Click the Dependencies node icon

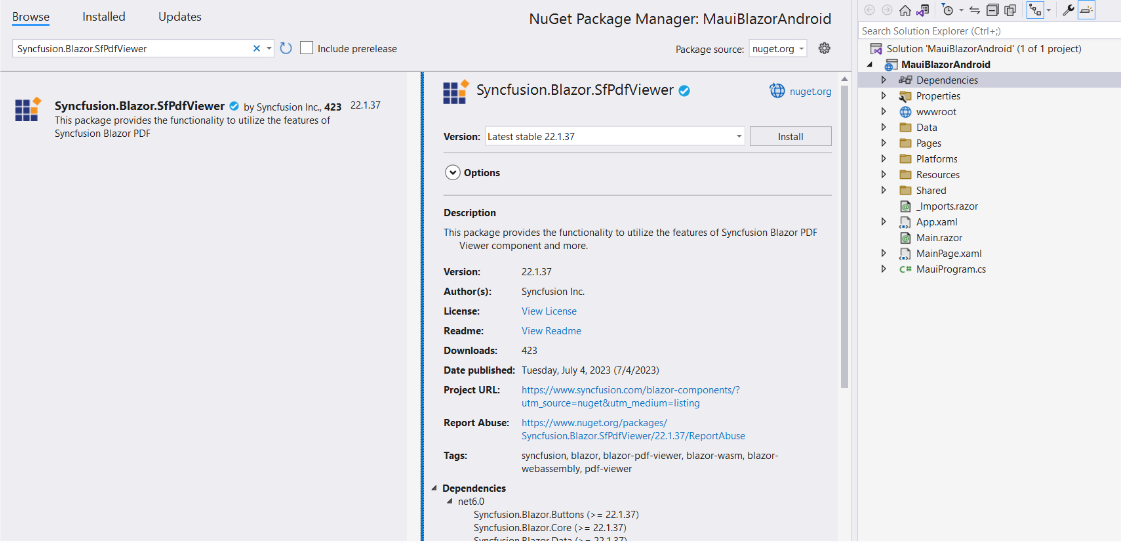[x=905, y=80]
